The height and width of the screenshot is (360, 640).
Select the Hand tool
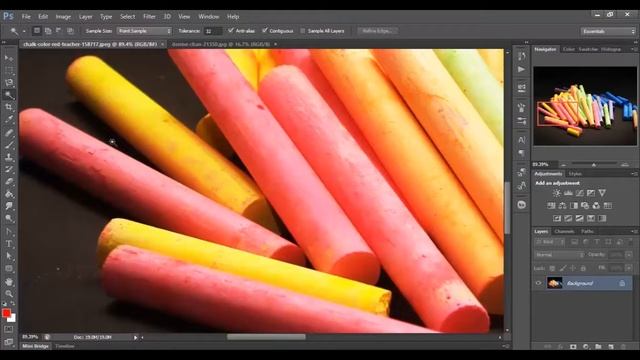[9, 281]
